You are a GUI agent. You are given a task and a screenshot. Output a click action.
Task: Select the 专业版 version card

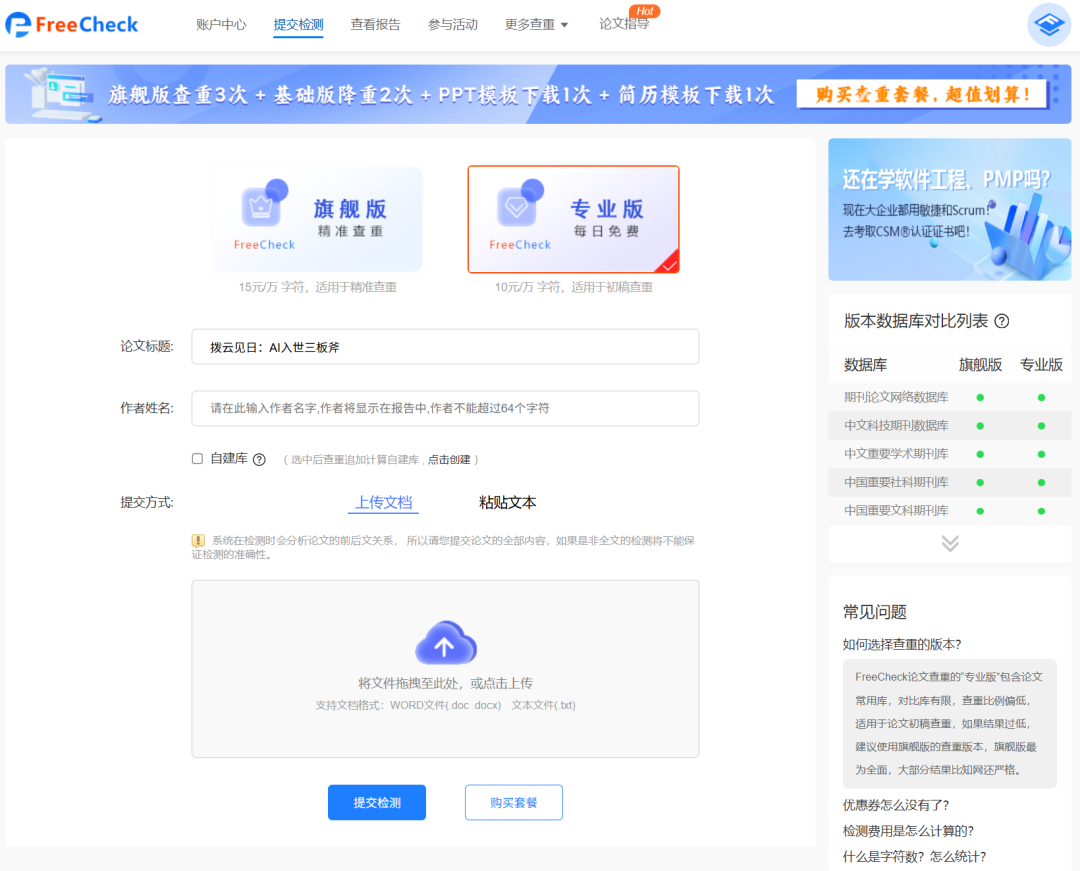click(x=573, y=219)
